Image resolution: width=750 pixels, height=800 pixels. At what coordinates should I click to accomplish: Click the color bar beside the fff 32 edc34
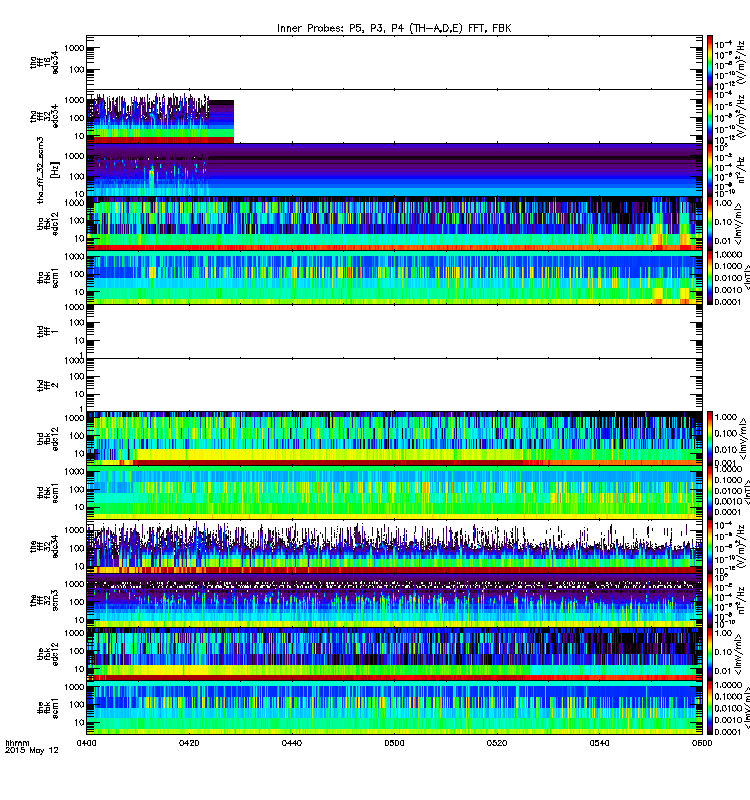tap(710, 547)
